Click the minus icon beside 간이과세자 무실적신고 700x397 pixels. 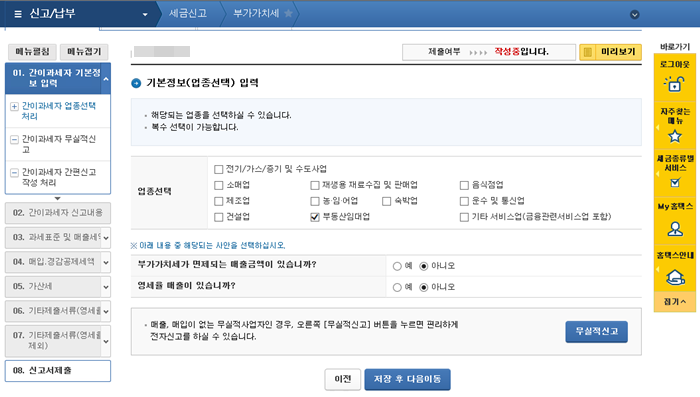point(14,140)
